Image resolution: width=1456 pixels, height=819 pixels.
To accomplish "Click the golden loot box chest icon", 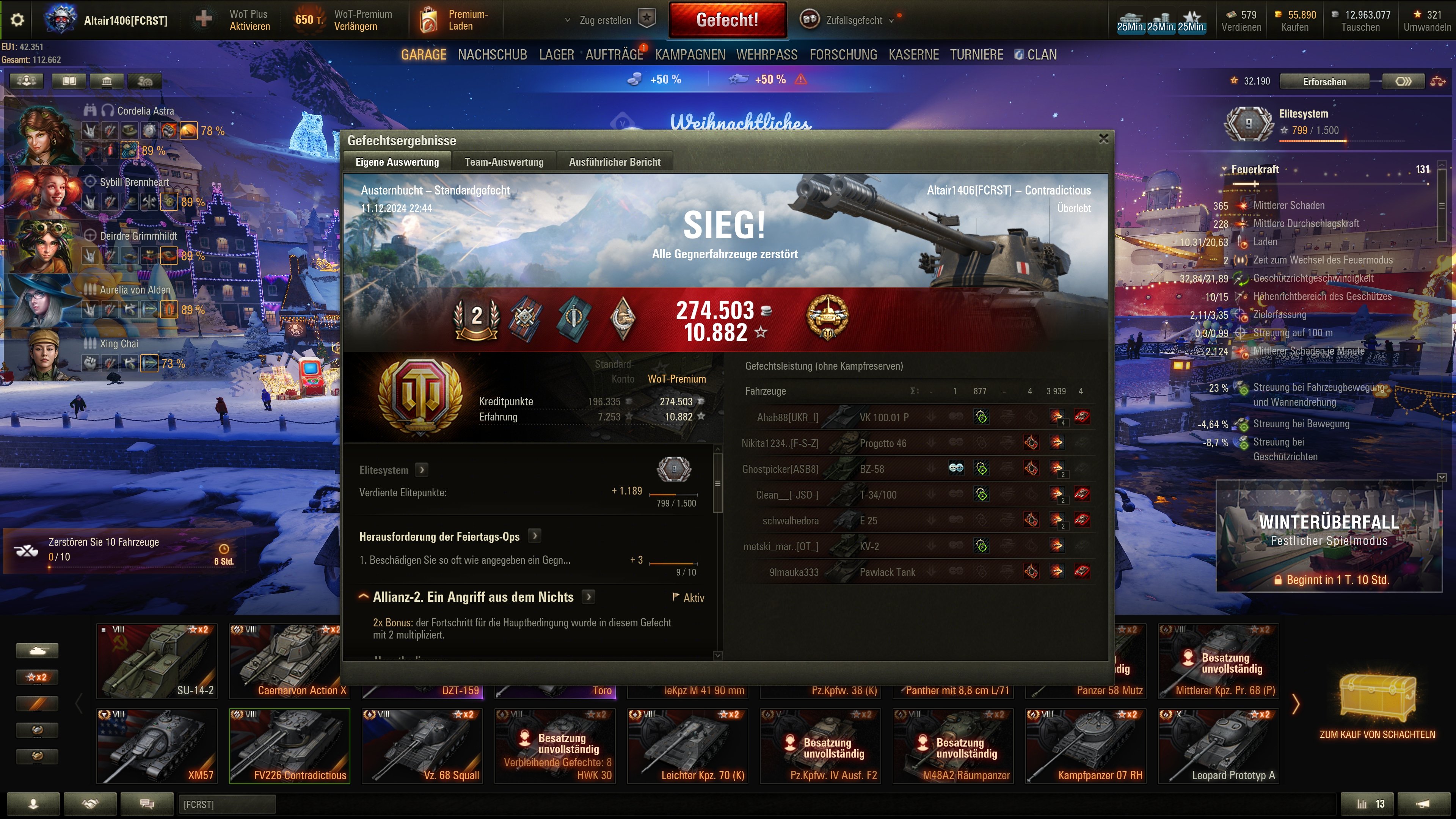I will [1378, 699].
